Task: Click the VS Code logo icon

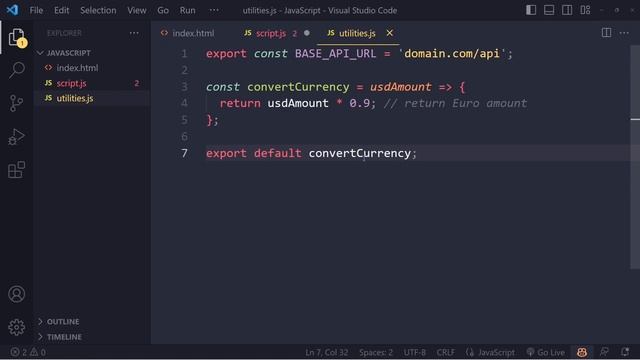Action: tap(12, 10)
